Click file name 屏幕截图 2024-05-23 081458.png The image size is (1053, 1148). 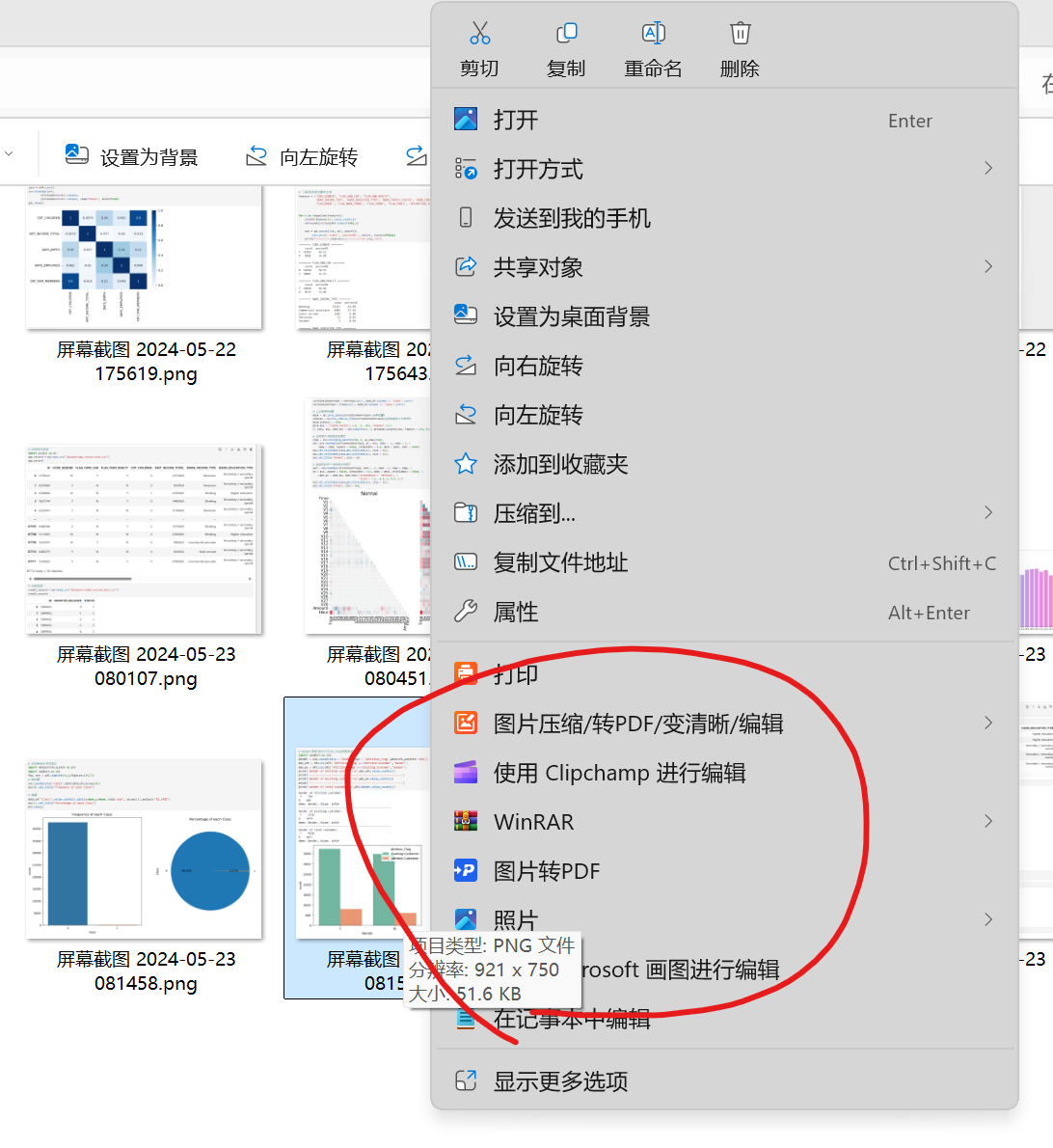click(147, 970)
